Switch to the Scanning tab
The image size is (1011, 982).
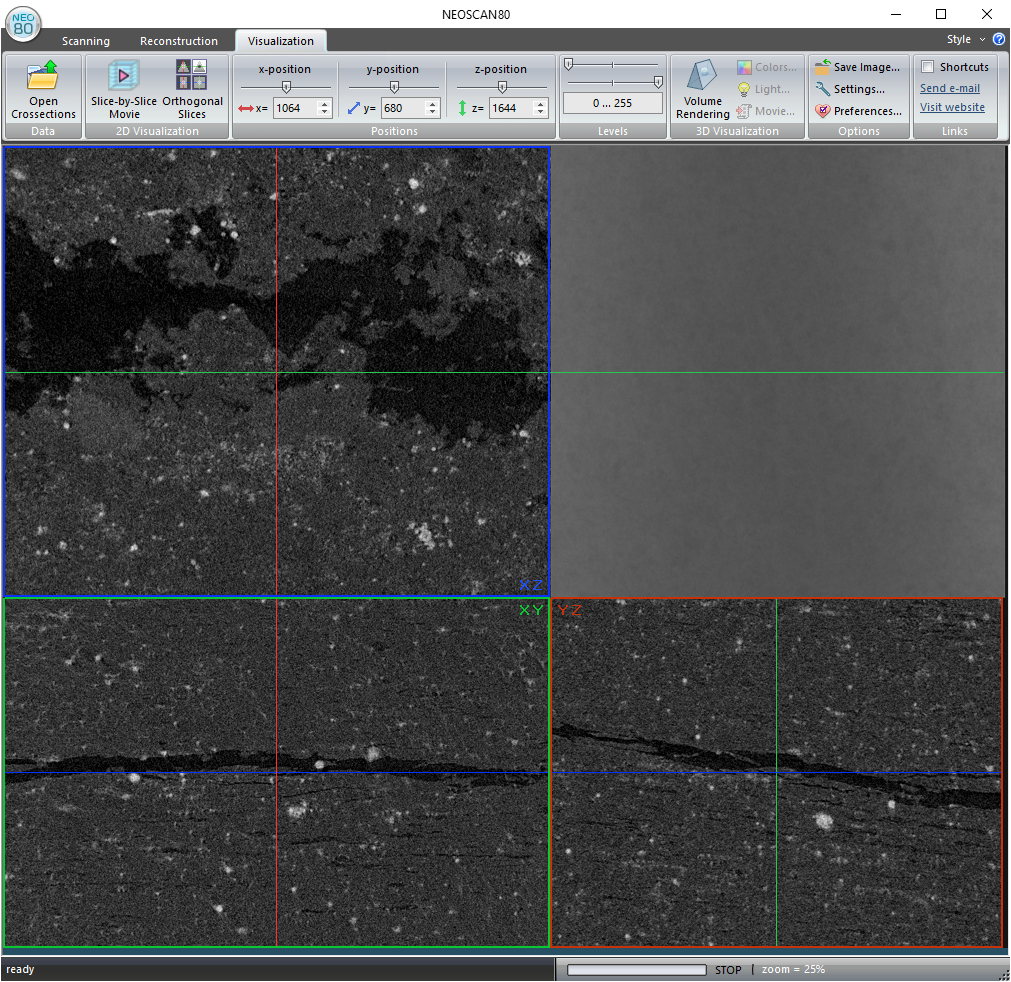pos(86,41)
